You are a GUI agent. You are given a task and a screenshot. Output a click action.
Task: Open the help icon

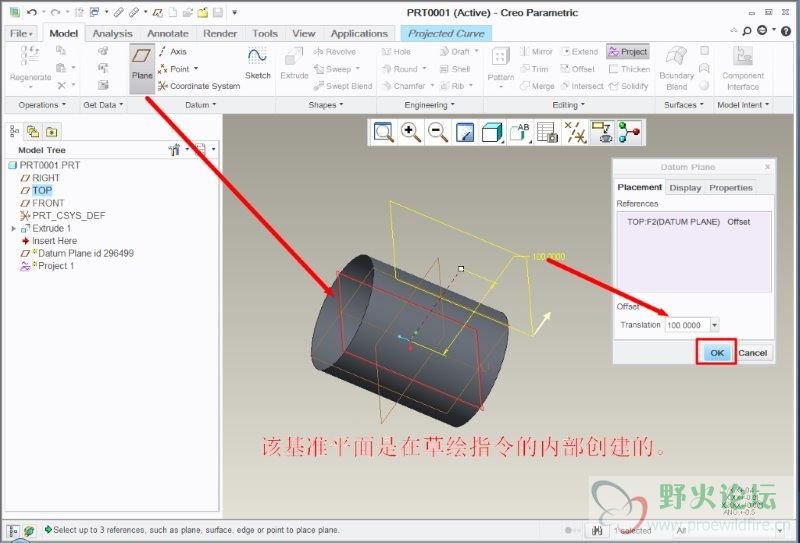point(786,31)
